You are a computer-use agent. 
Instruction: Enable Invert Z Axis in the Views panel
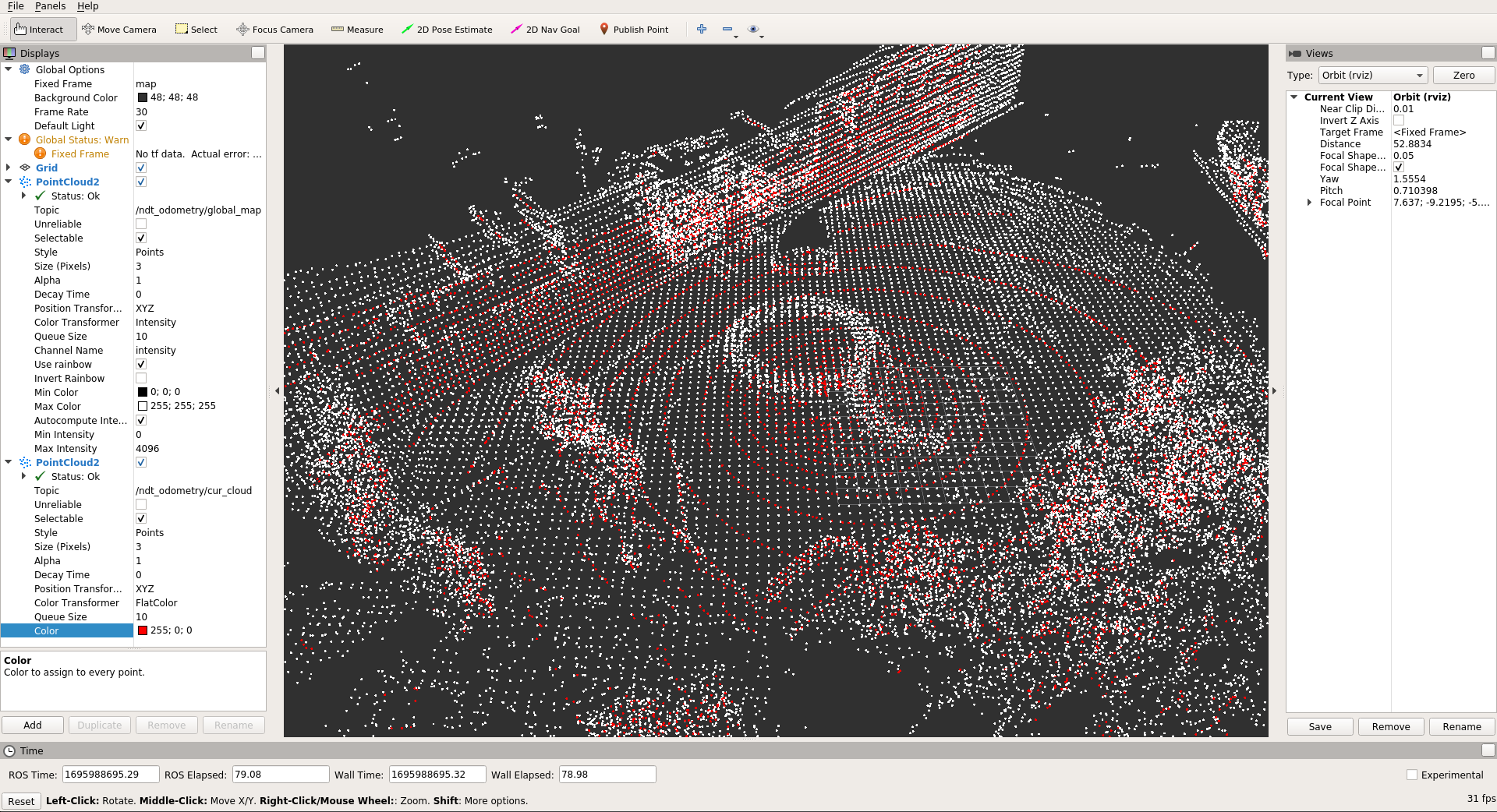coord(1399,120)
